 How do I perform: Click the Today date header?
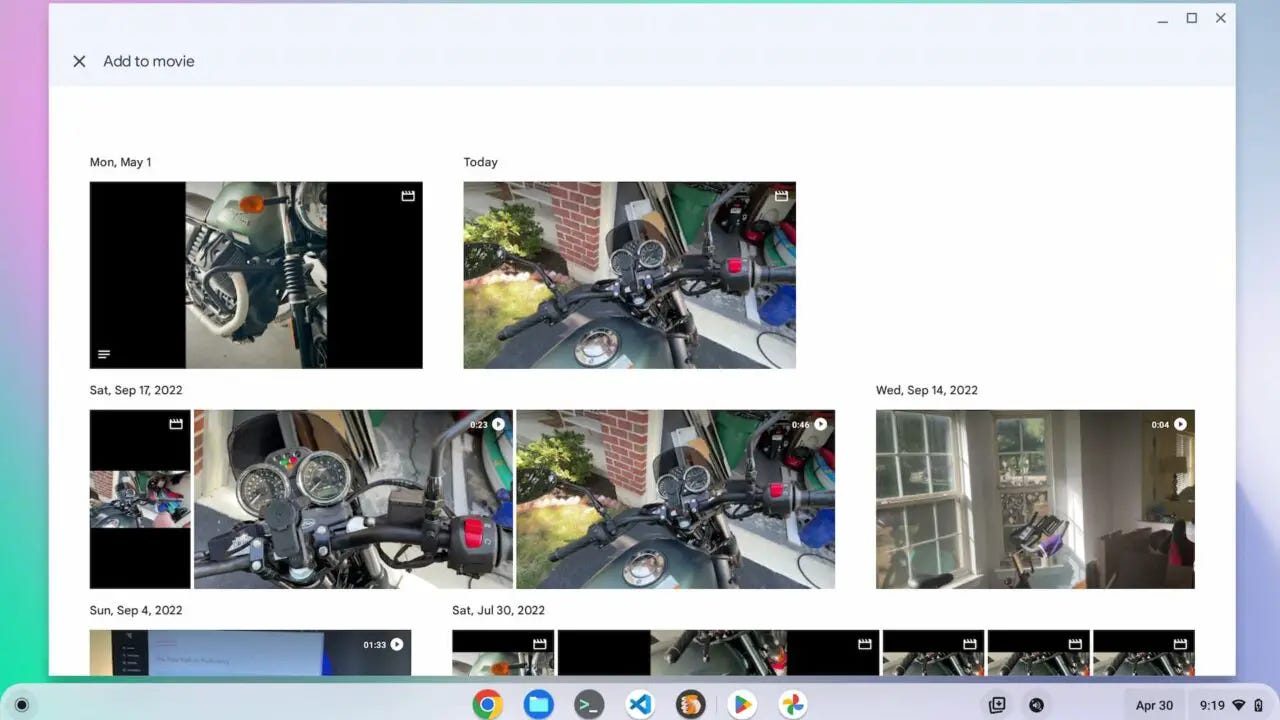[481, 162]
